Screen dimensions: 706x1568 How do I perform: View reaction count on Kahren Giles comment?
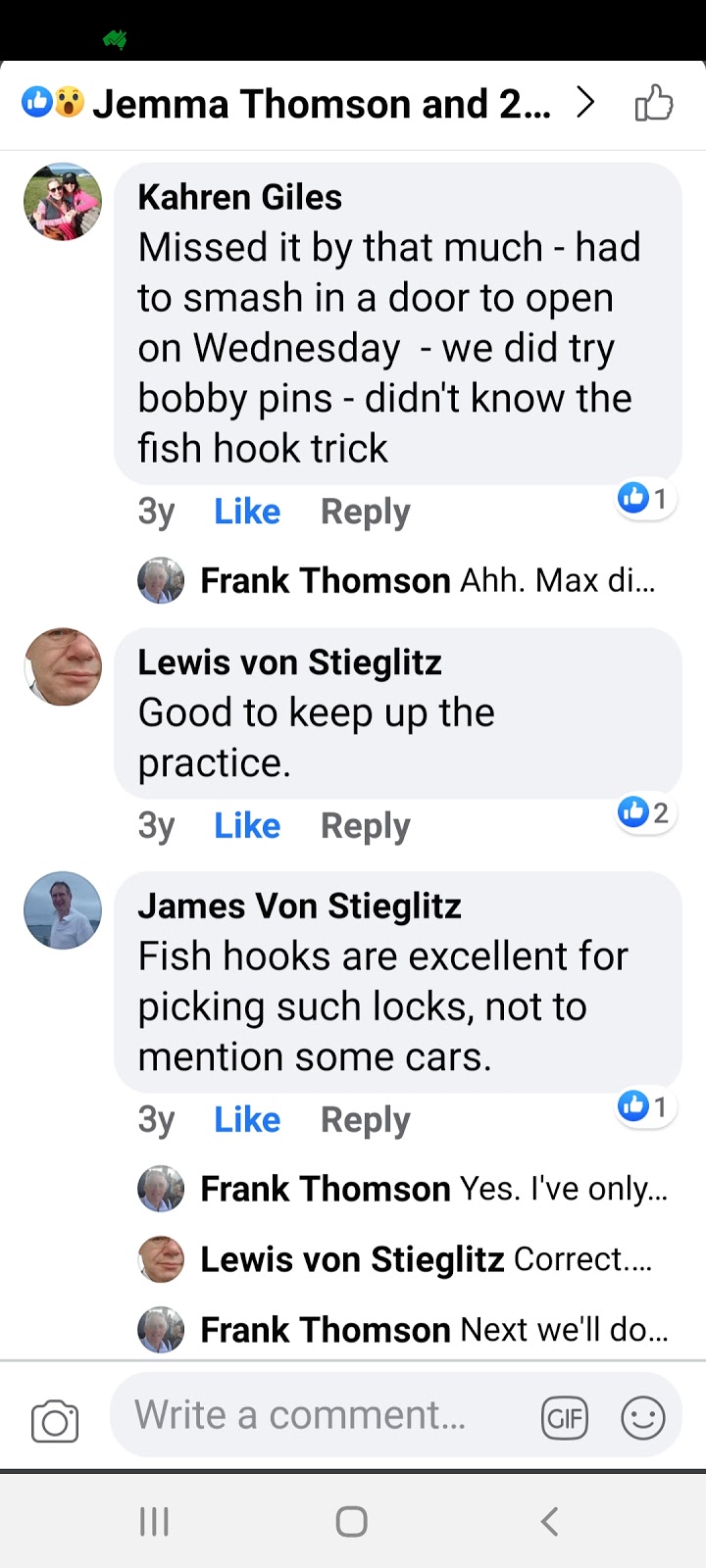[x=644, y=499]
